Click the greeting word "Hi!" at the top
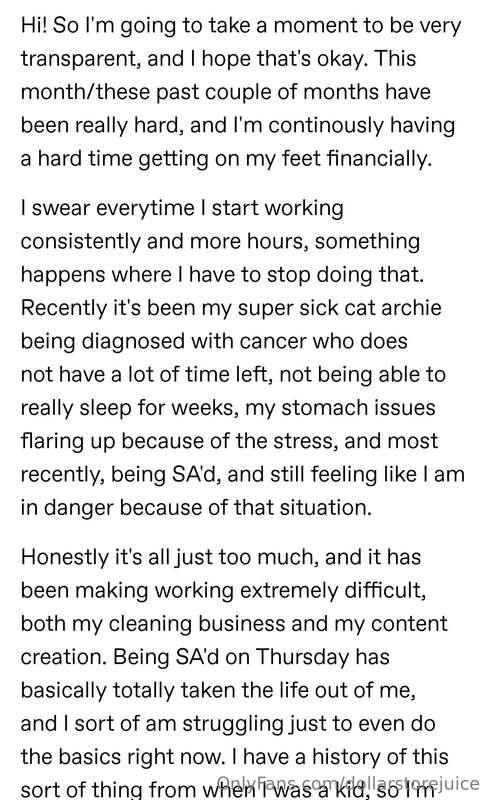486x800 pixels. point(34,25)
